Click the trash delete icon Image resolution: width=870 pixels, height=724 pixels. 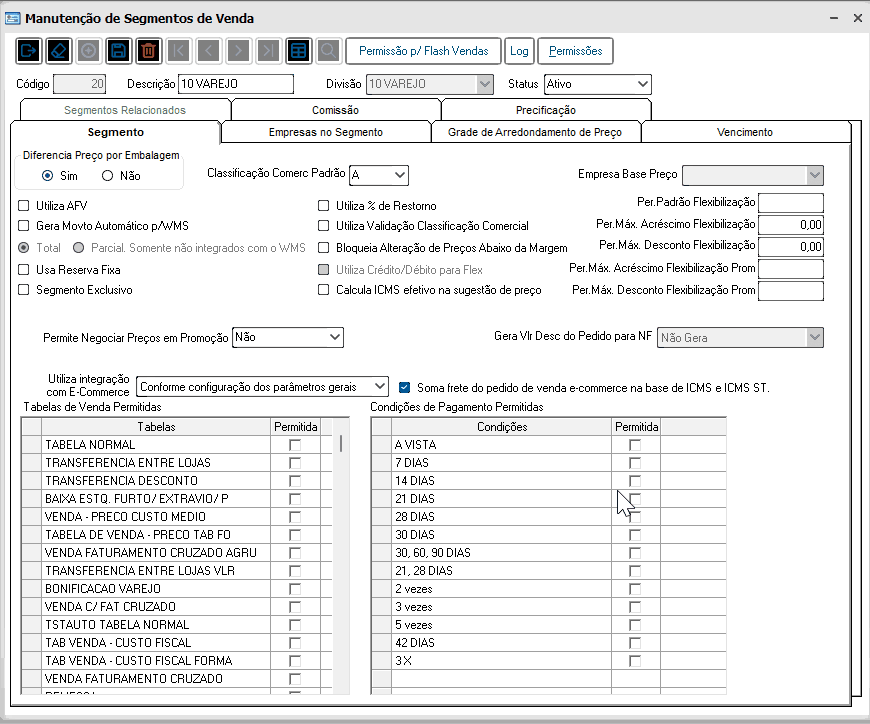click(148, 51)
